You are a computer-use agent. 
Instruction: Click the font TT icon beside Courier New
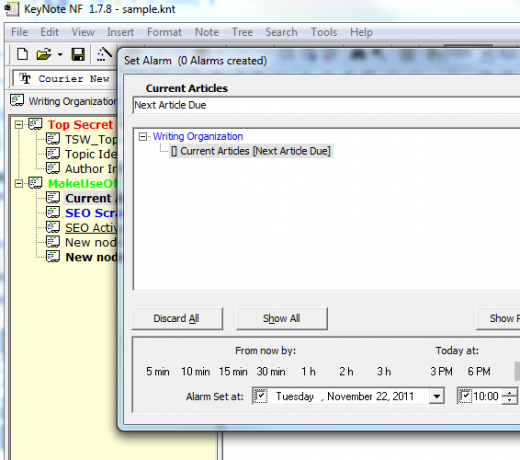point(25,79)
